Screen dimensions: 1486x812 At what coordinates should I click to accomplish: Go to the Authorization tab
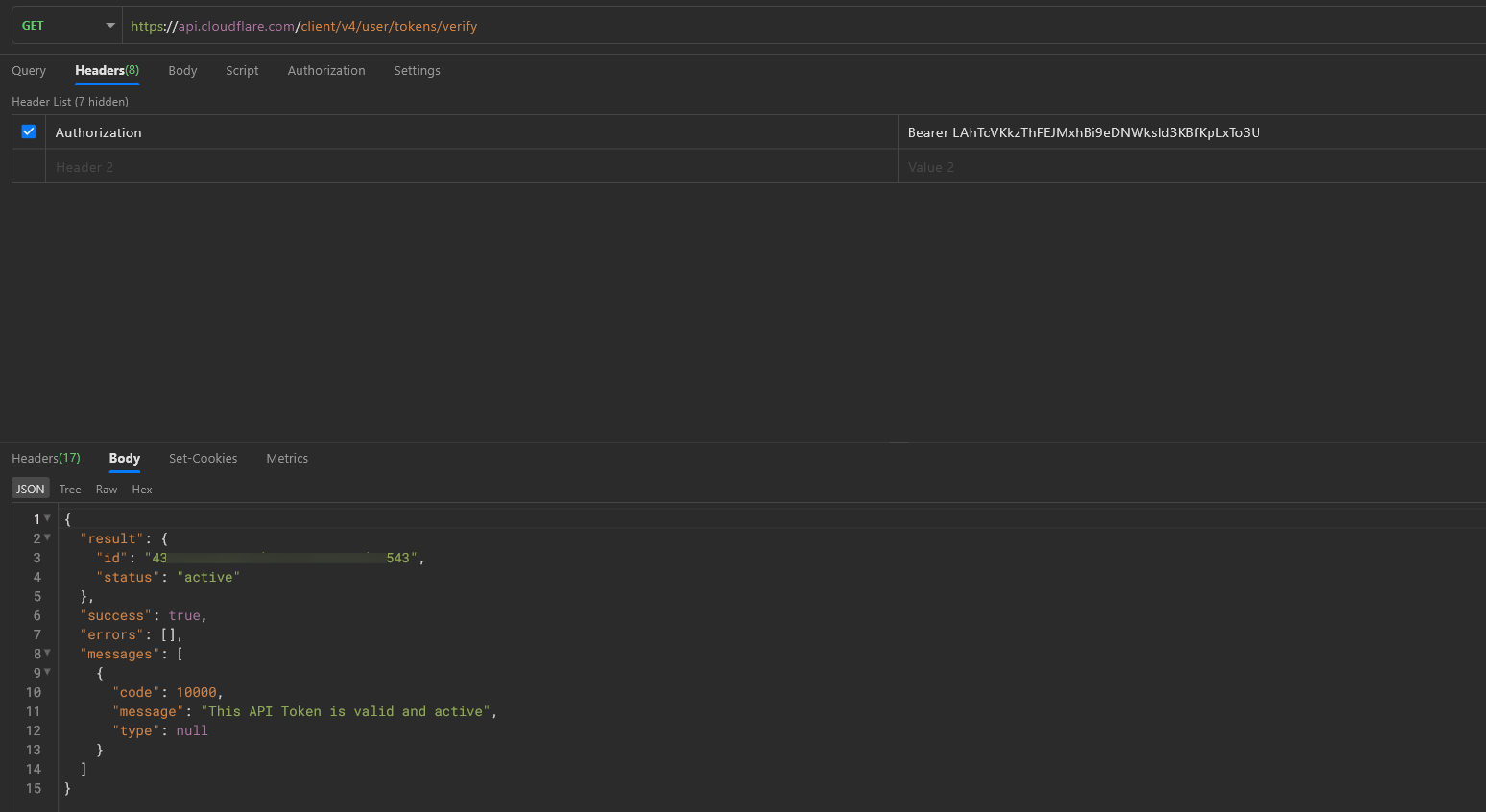pos(326,71)
